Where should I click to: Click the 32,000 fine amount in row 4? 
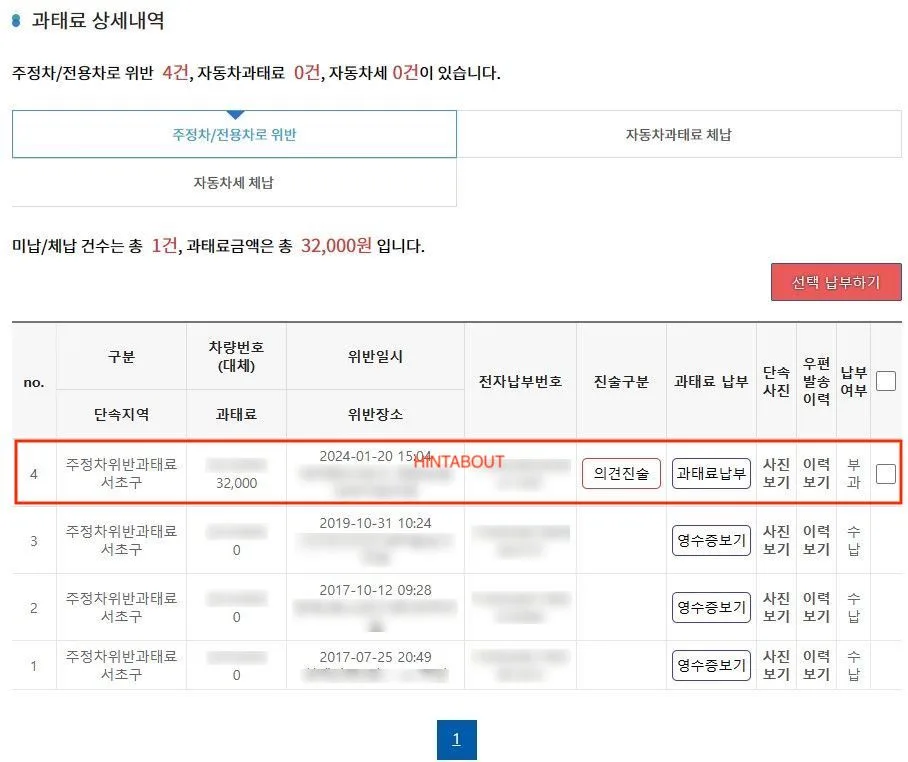tap(236, 483)
